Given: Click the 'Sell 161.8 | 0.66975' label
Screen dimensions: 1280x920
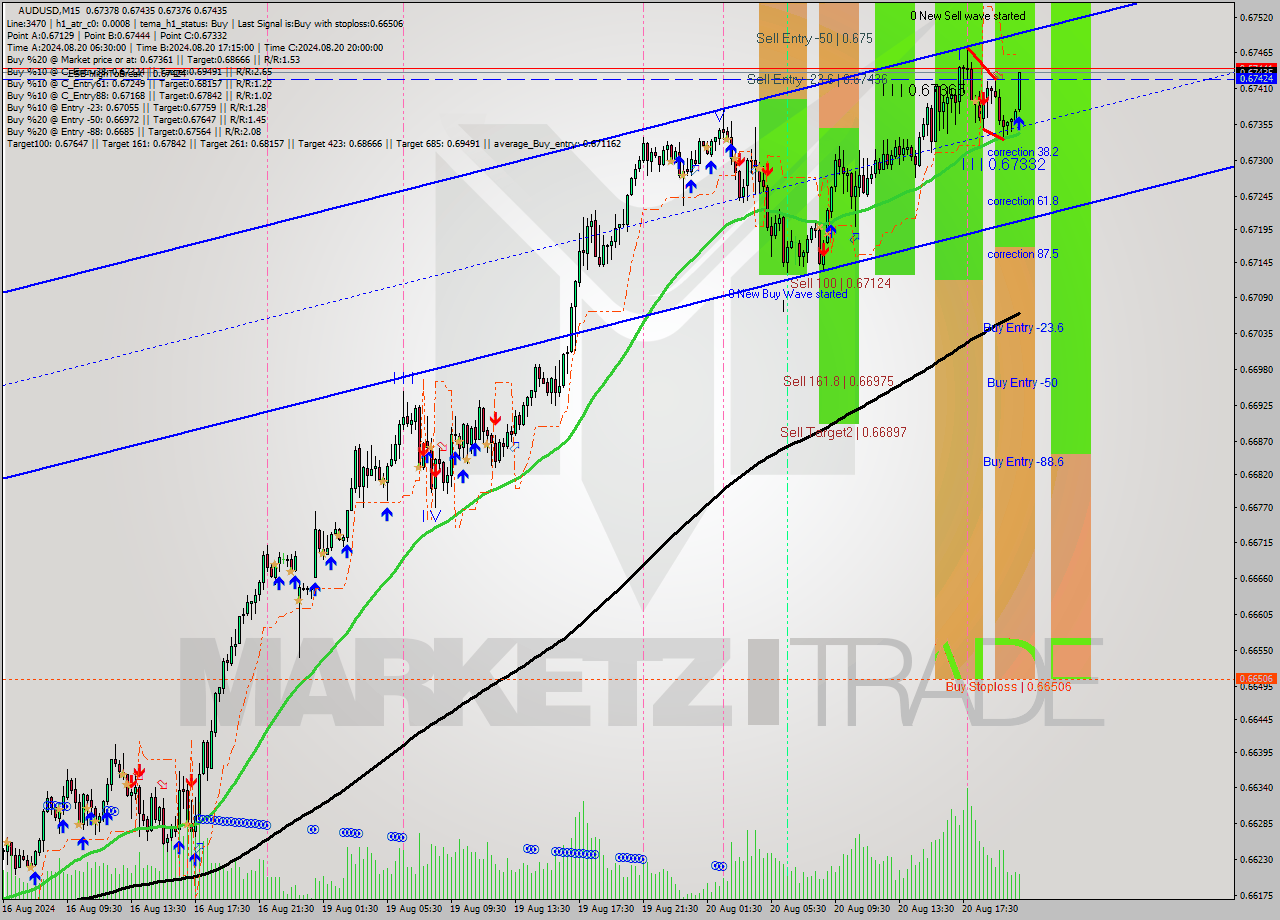Looking at the screenshot, I should click(x=837, y=382).
